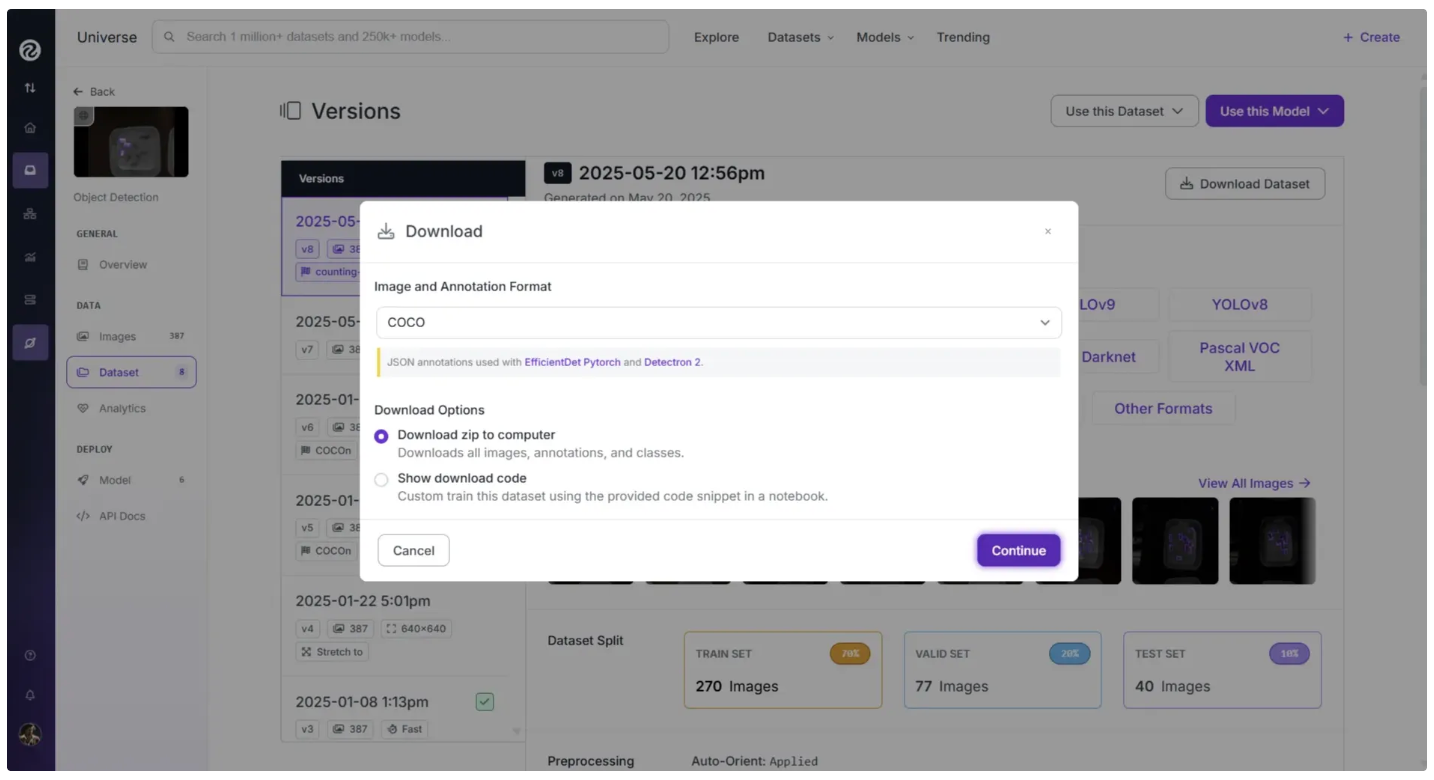The width and height of the screenshot is (1434, 780).
Task: Click the Other Formats button
Action: [x=1163, y=408]
